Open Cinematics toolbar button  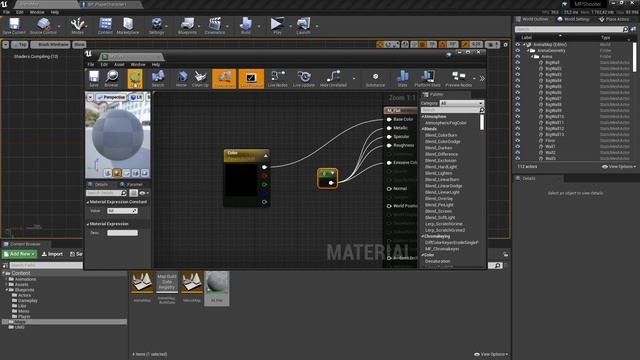(215, 26)
